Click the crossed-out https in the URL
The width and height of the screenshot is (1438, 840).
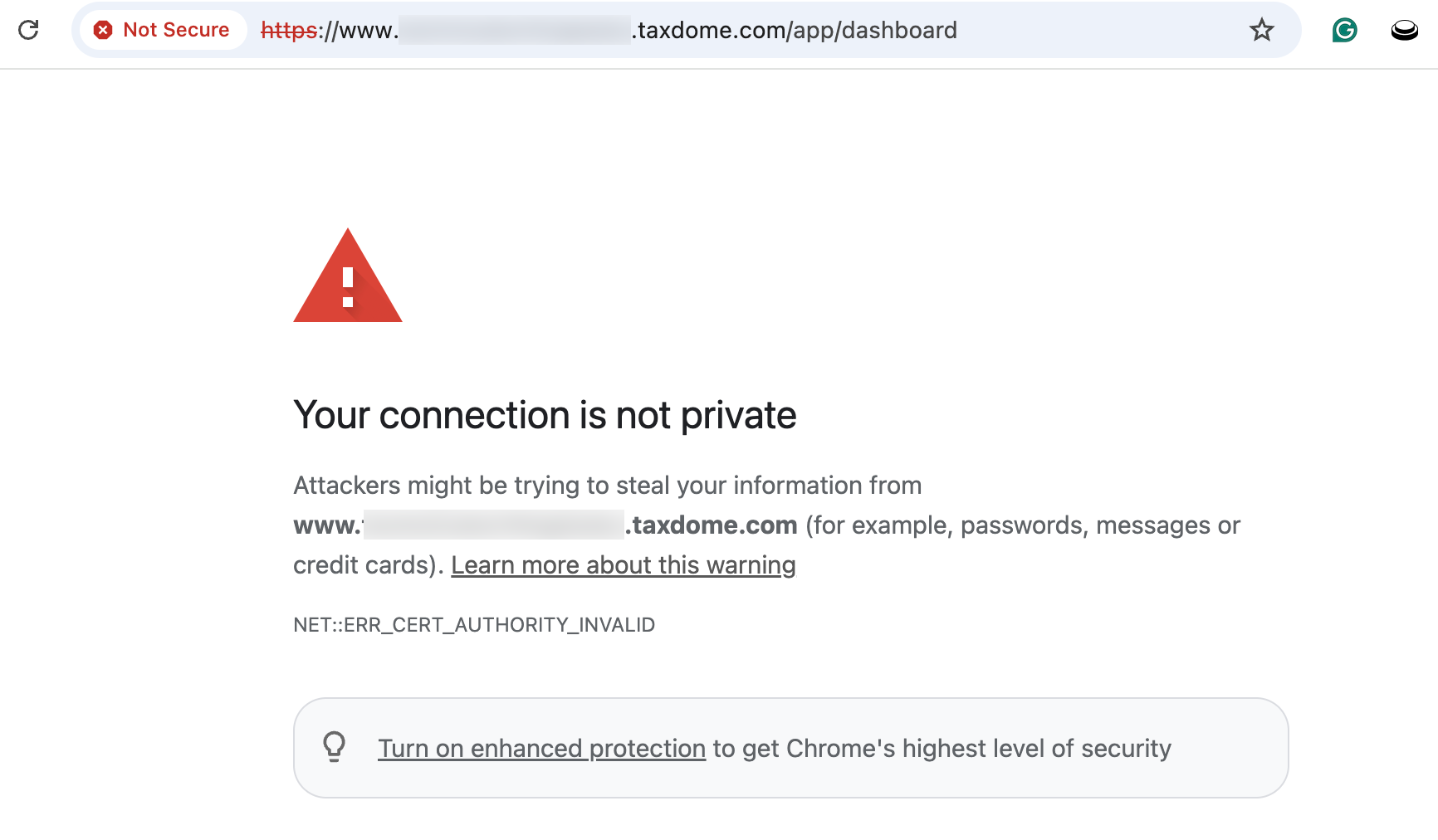(x=288, y=31)
